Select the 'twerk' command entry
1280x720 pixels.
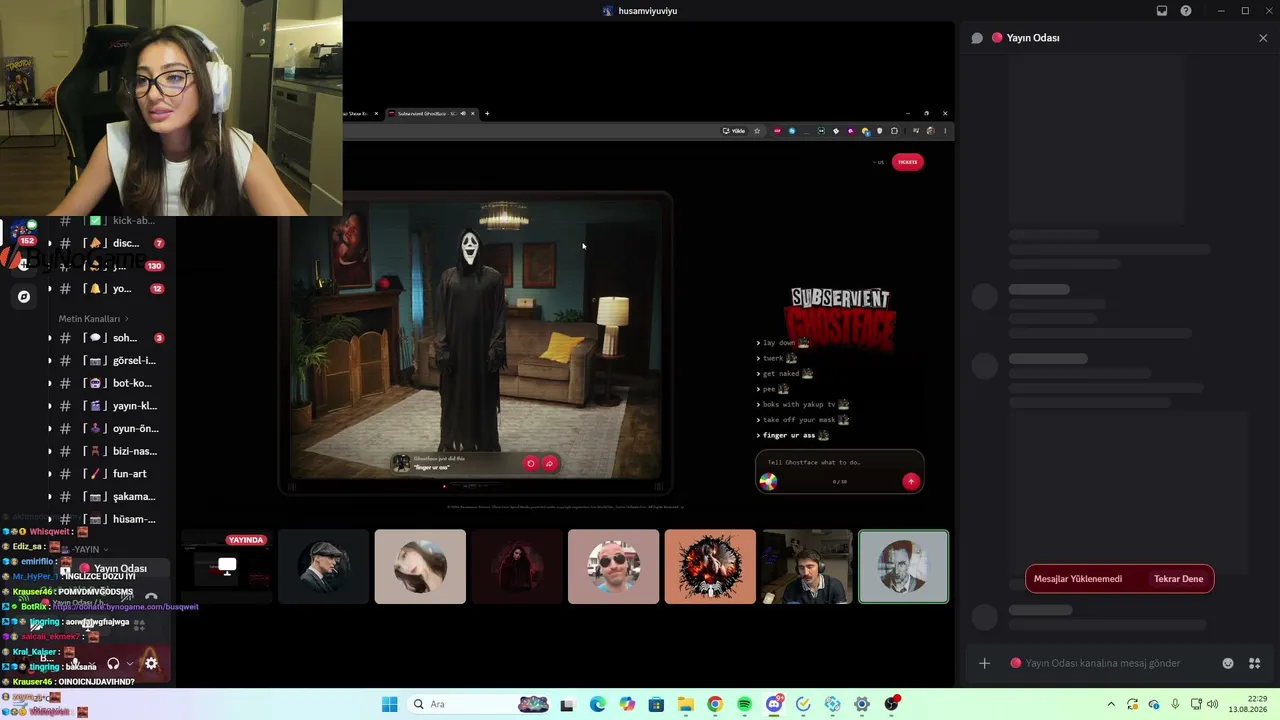point(777,358)
